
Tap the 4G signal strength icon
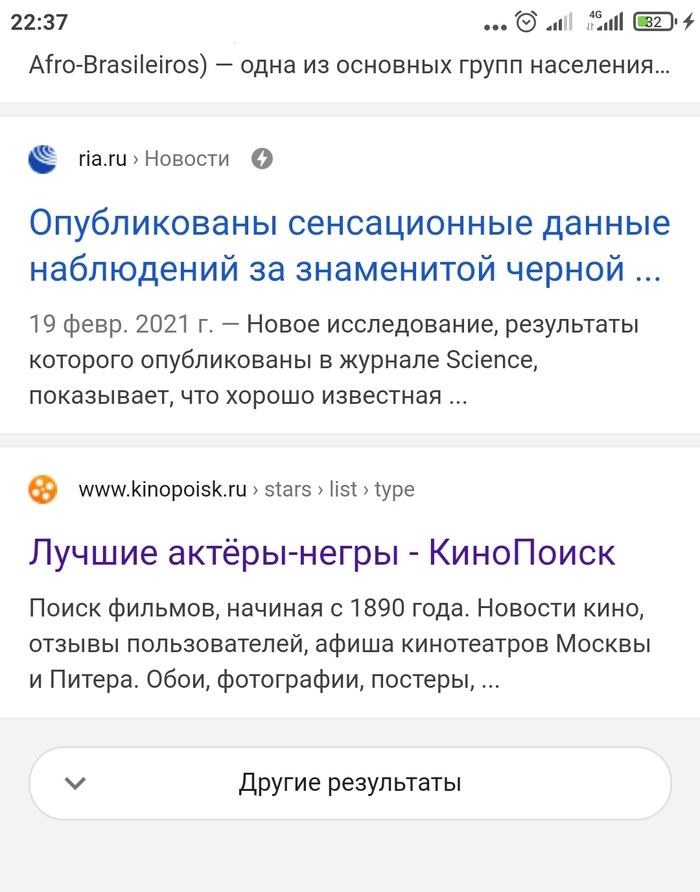coord(605,20)
